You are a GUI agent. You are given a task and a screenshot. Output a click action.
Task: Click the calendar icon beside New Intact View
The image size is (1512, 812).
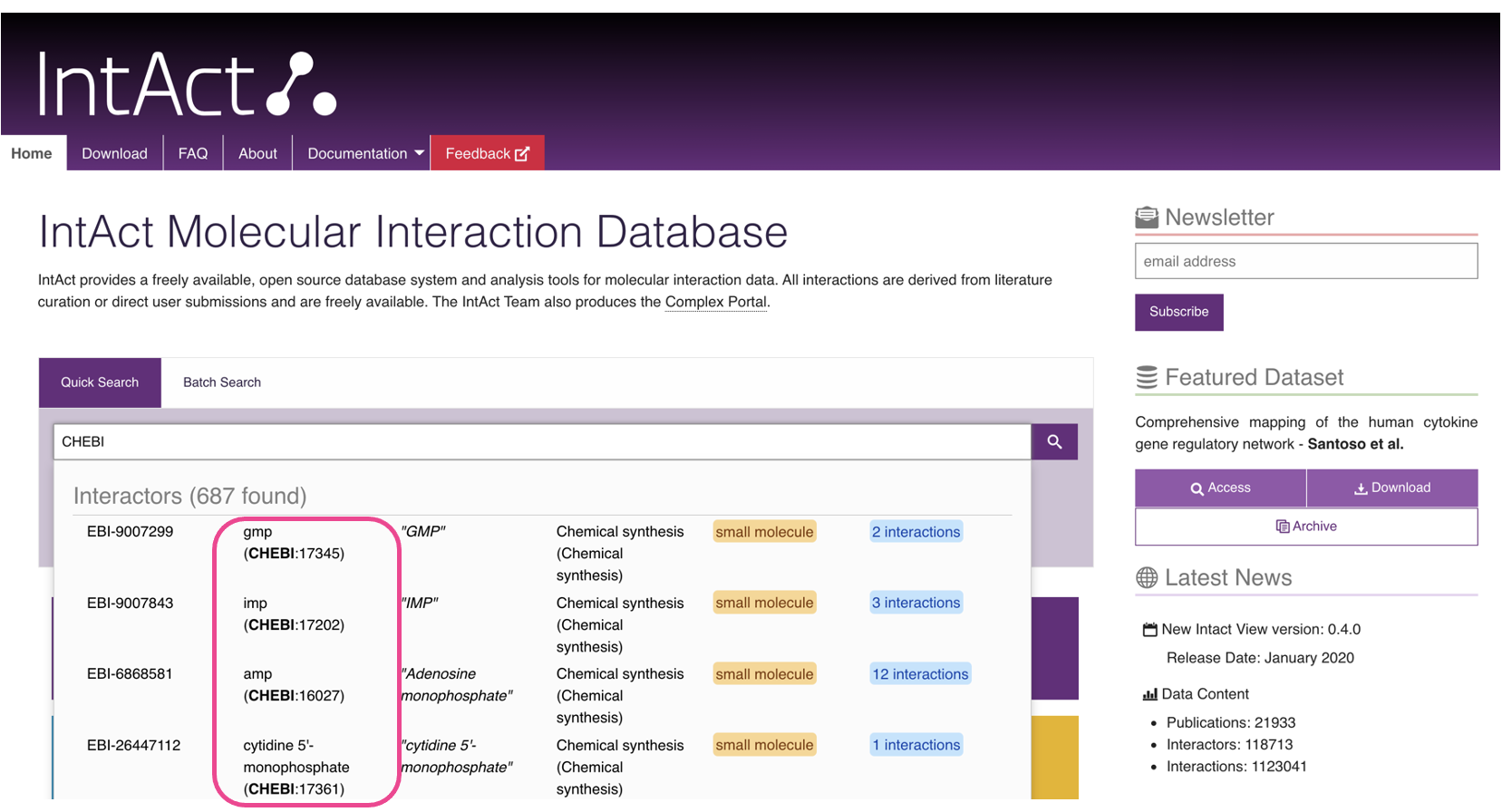tap(1149, 629)
